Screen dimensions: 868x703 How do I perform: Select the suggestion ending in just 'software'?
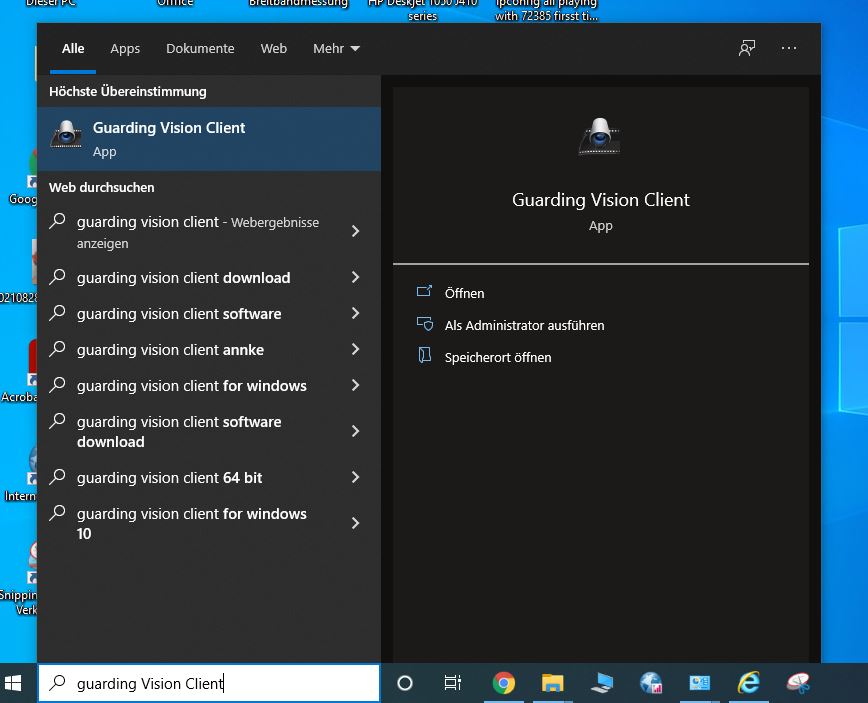(x=209, y=313)
